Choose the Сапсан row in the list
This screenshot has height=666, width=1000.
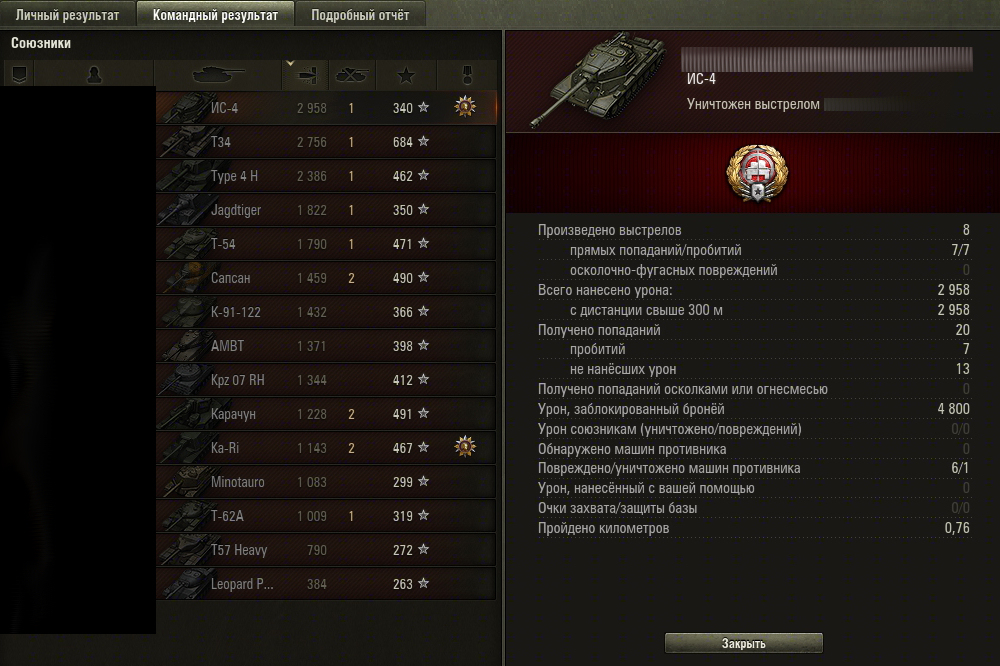326,278
